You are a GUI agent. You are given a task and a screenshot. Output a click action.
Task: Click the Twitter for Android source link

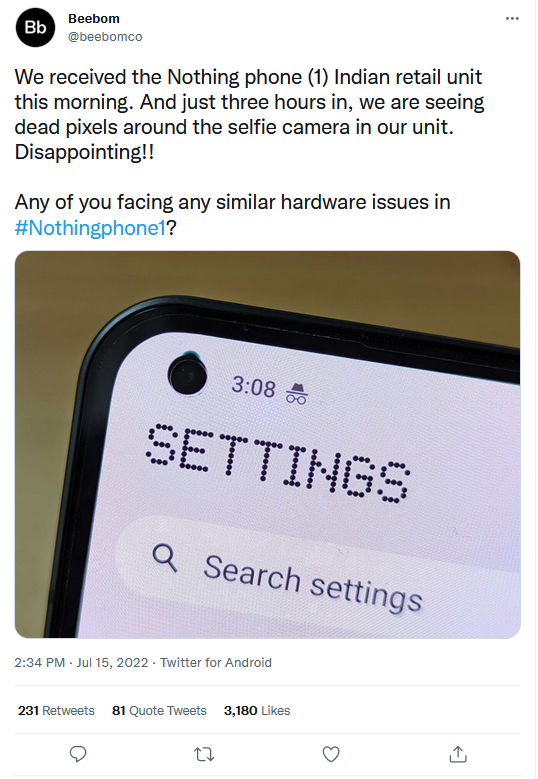[216, 663]
